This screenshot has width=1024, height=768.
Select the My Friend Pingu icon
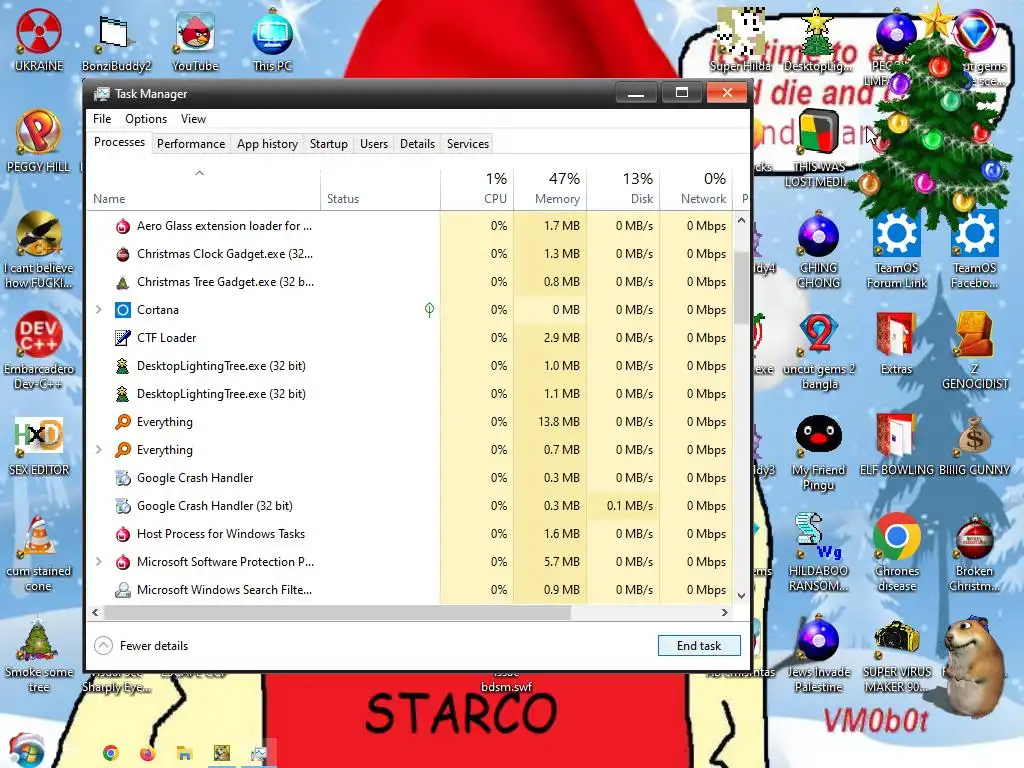818,453
